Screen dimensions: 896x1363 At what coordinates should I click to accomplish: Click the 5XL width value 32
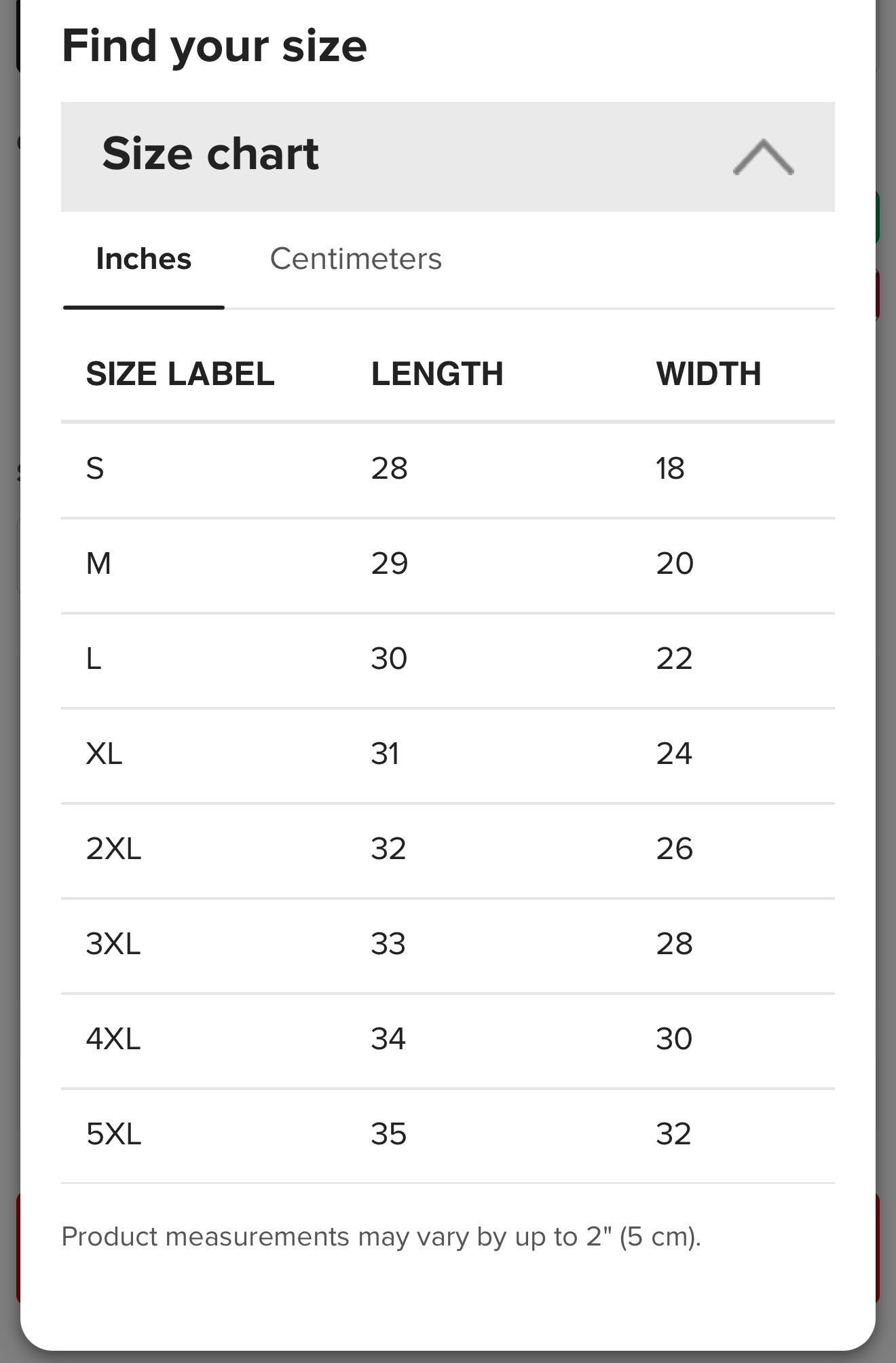[x=673, y=1134]
